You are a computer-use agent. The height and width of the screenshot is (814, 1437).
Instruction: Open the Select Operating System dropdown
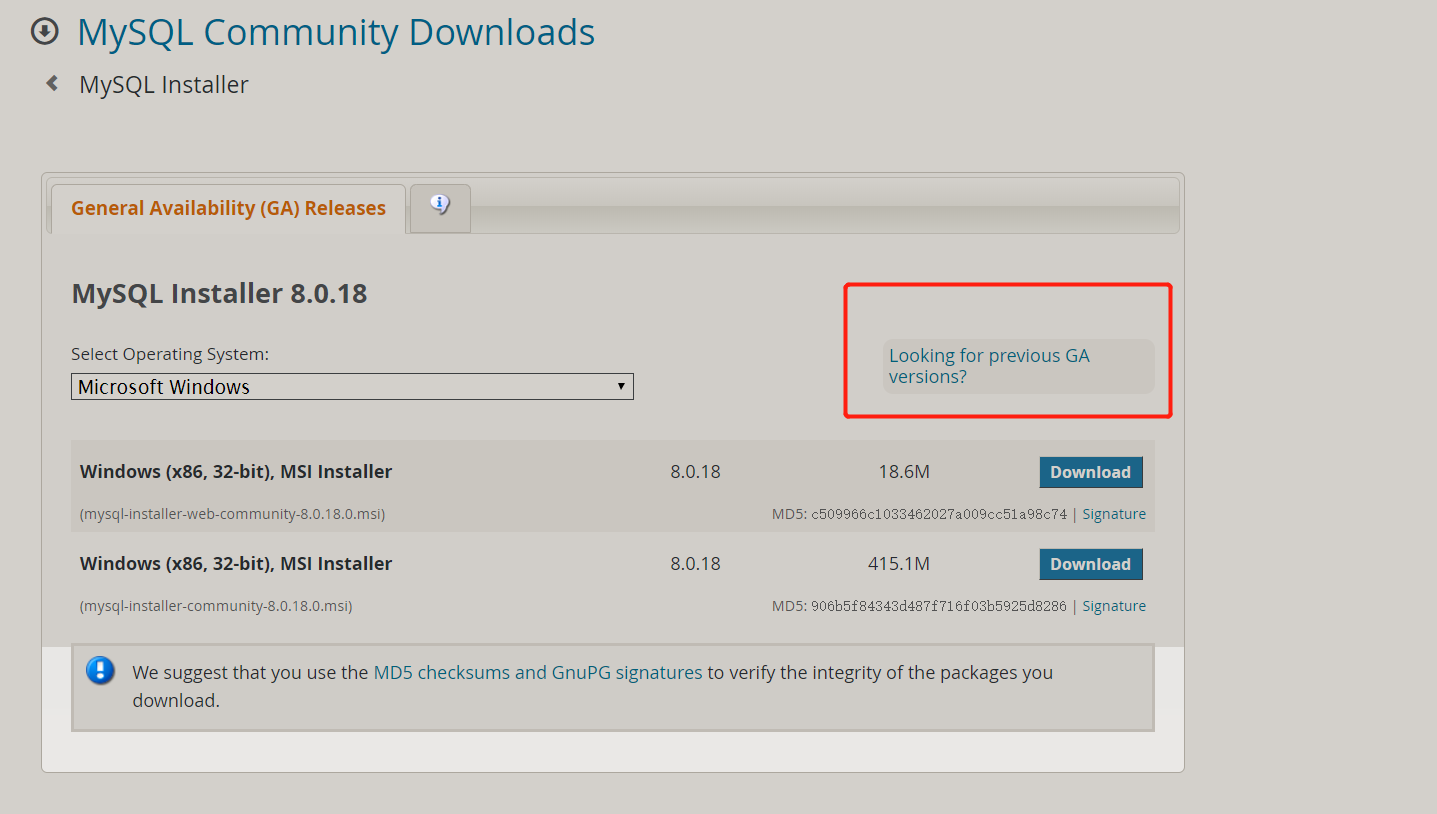tap(351, 387)
